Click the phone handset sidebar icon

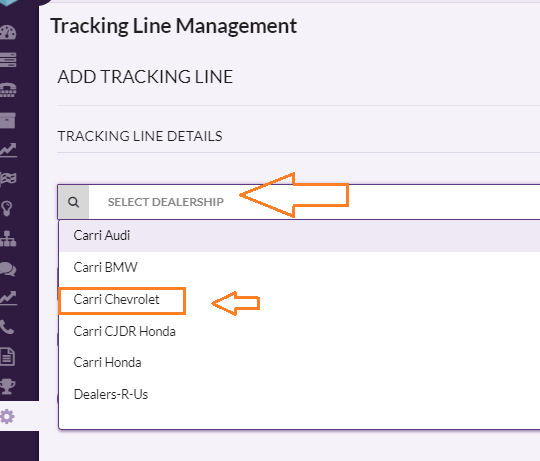click(7, 327)
